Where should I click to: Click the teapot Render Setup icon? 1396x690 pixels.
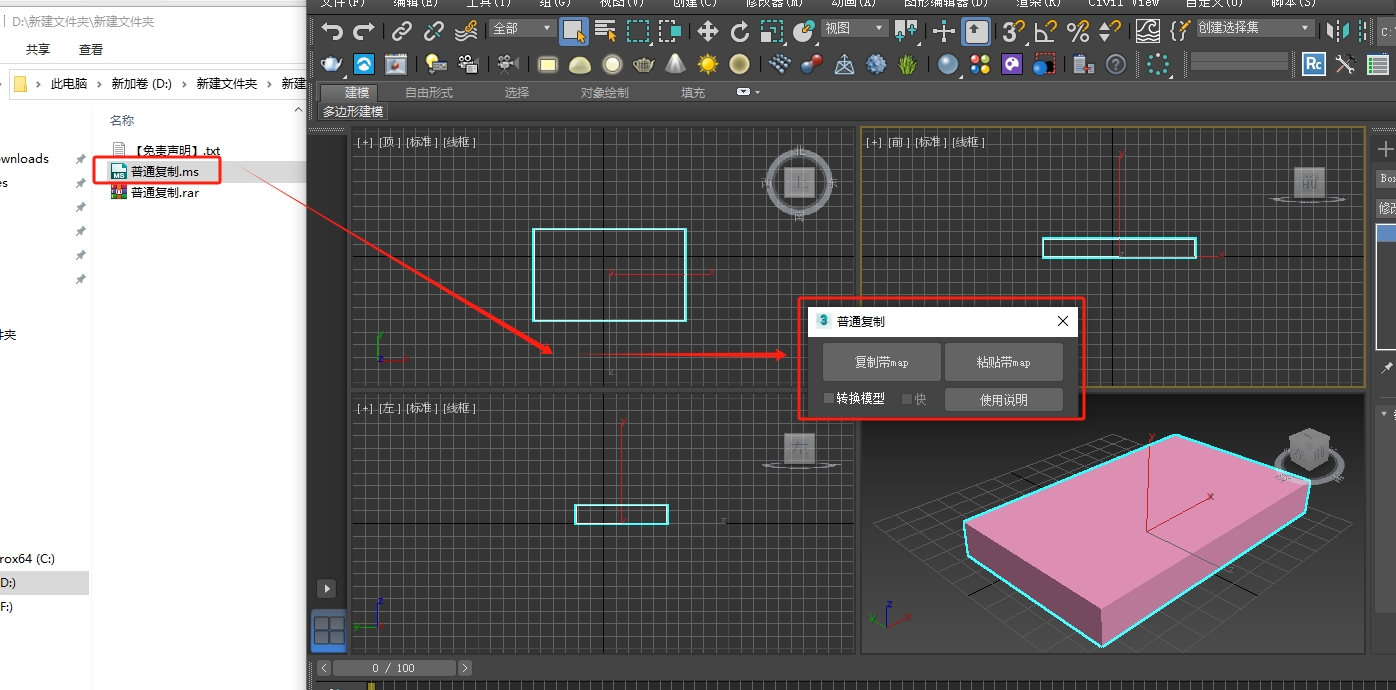click(332, 65)
